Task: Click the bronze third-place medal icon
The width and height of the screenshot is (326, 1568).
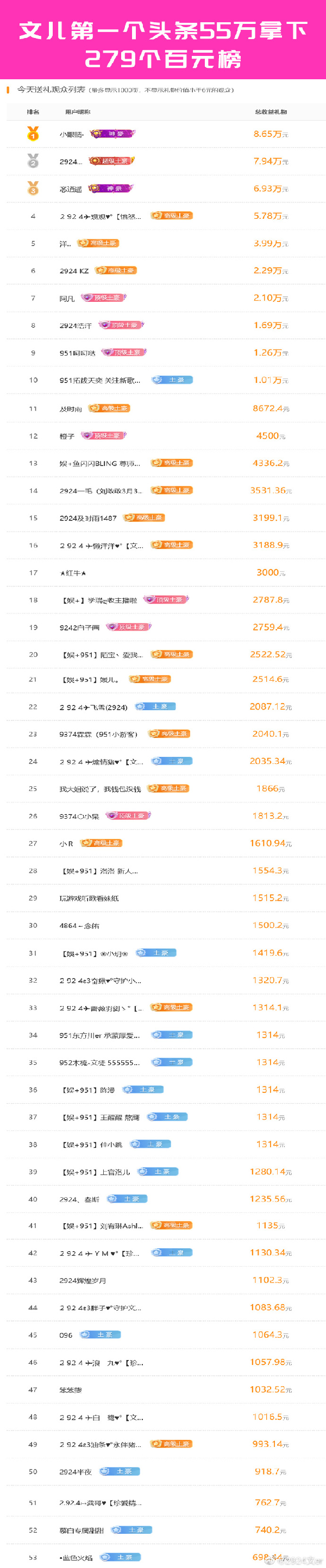Action: coord(33,188)
